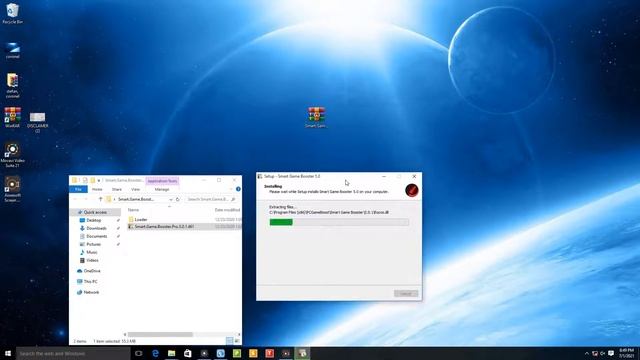Click the Smart Game Booster rocket logo

(x=412, y=190)
